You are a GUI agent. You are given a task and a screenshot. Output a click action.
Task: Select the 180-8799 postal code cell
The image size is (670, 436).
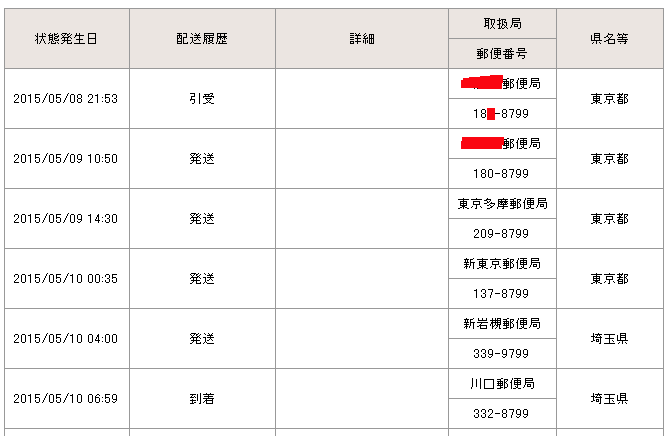click(502, 174)
